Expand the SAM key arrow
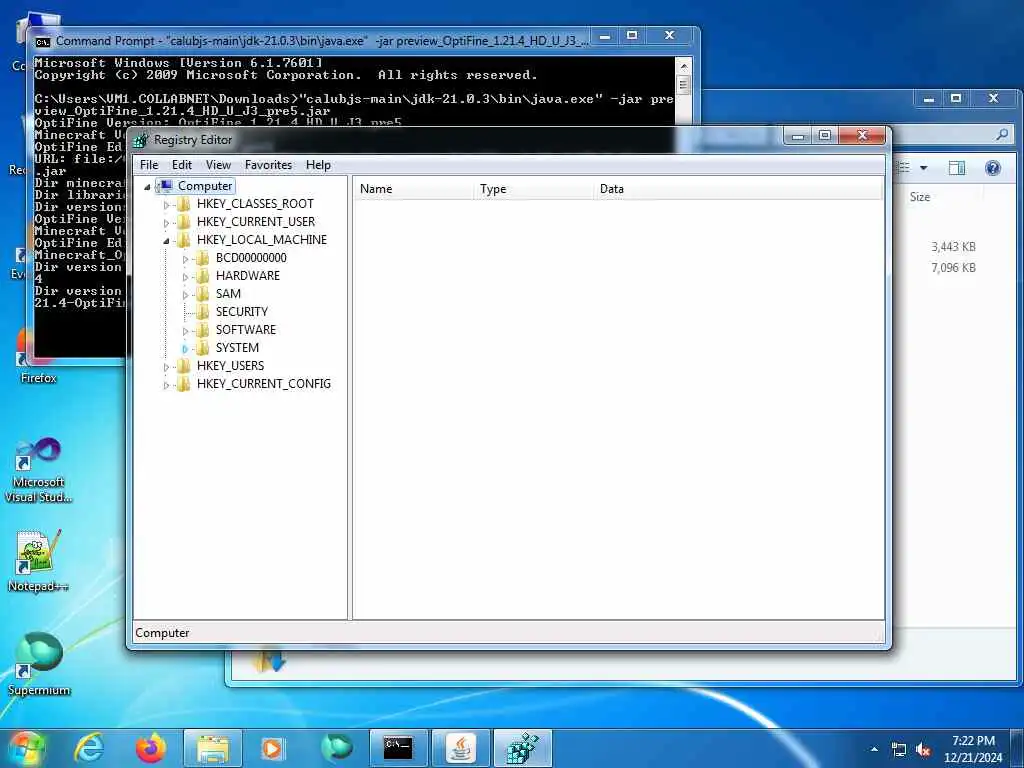This screenshot has height=768, width=1024. click(185, 295)
